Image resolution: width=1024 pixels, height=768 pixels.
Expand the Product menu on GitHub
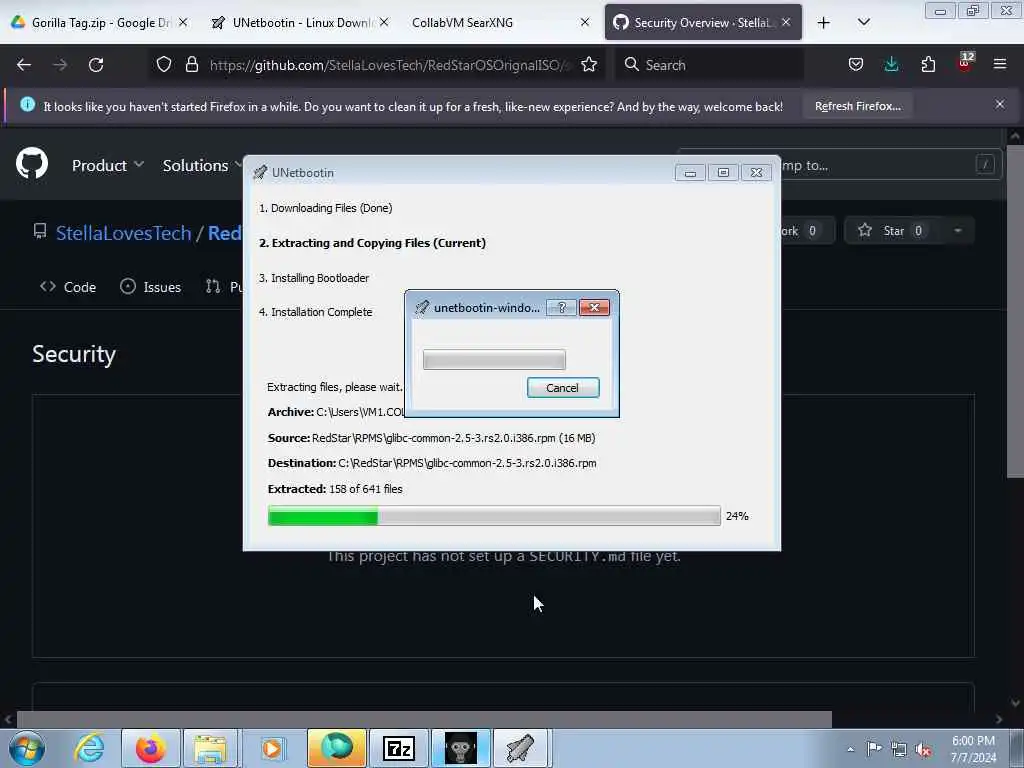click(x=108, y=165)
